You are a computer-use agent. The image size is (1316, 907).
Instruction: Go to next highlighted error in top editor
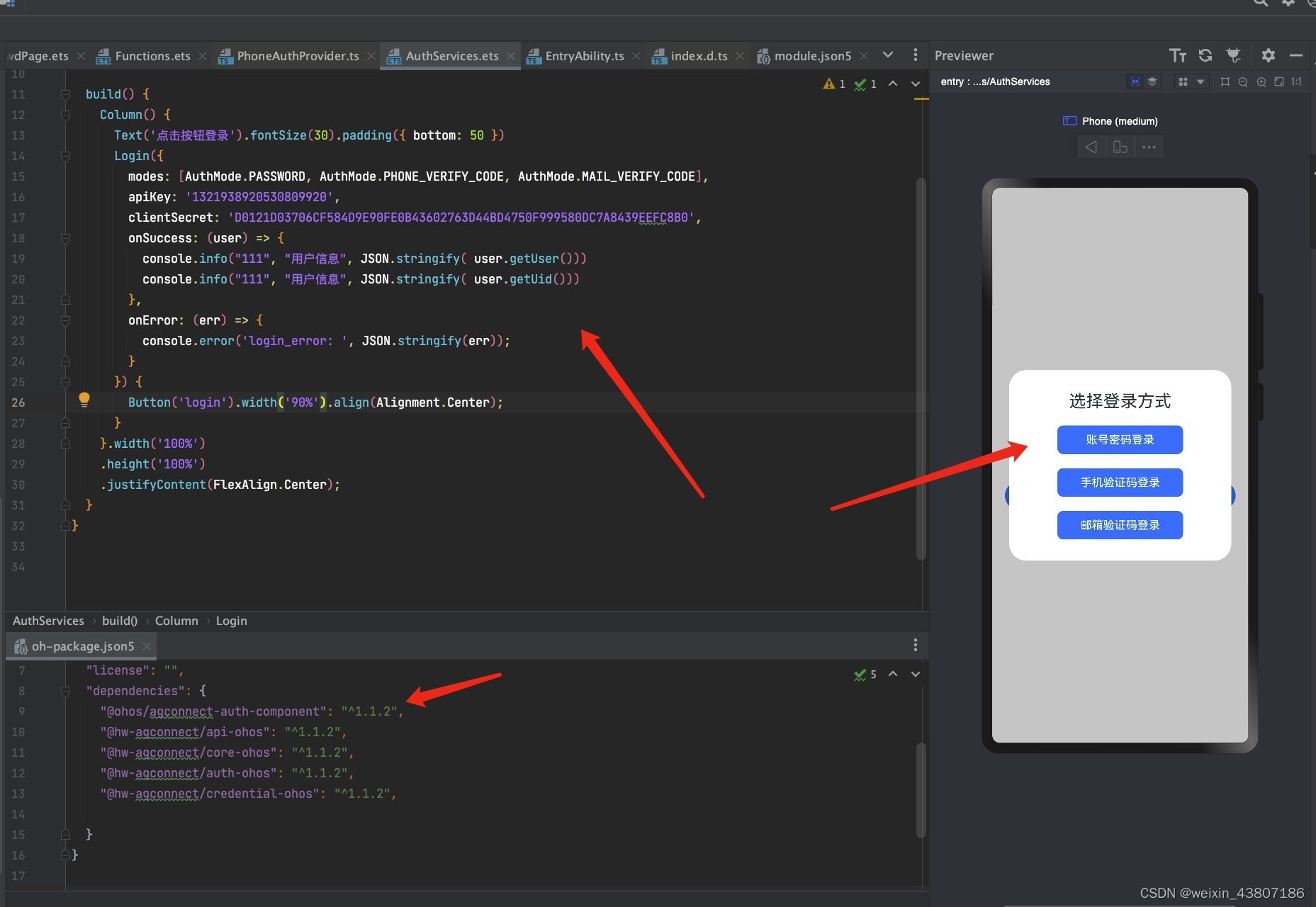pyautogui.click(x=916, y=84)
